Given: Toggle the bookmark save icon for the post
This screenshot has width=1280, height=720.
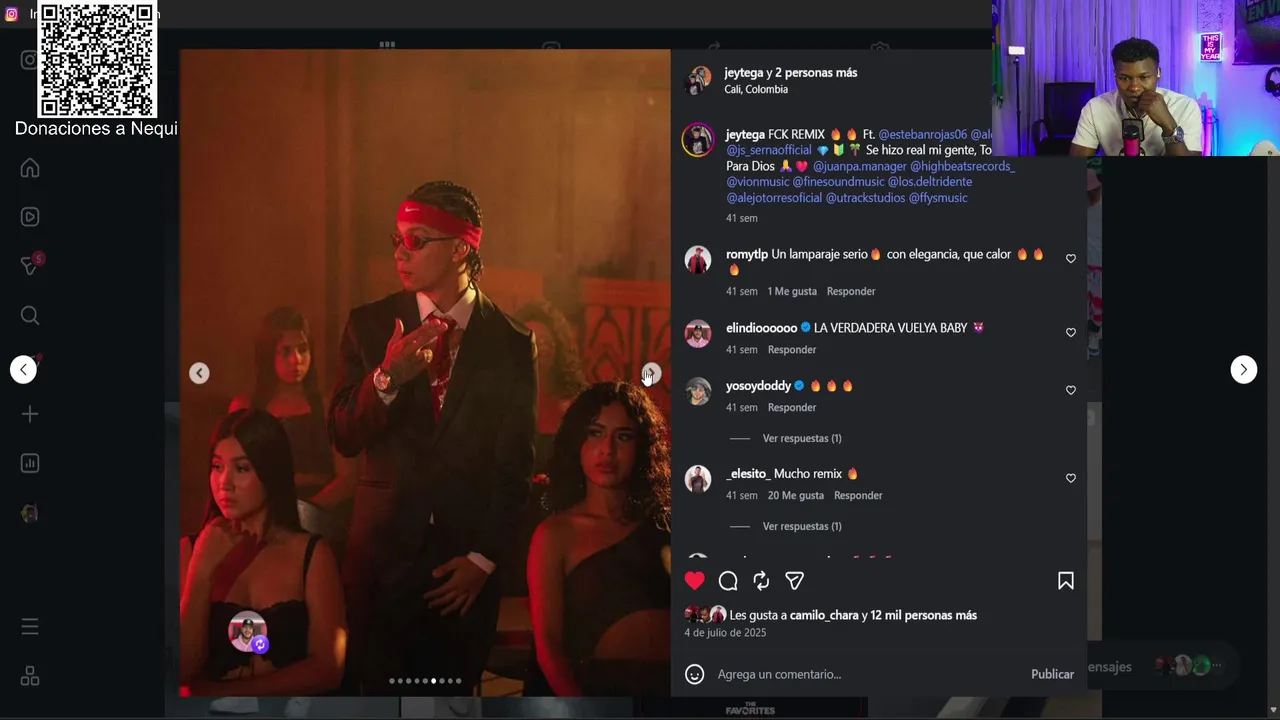Looking at the screenshot, I should pyautogui.click(x=1066, y=581).
